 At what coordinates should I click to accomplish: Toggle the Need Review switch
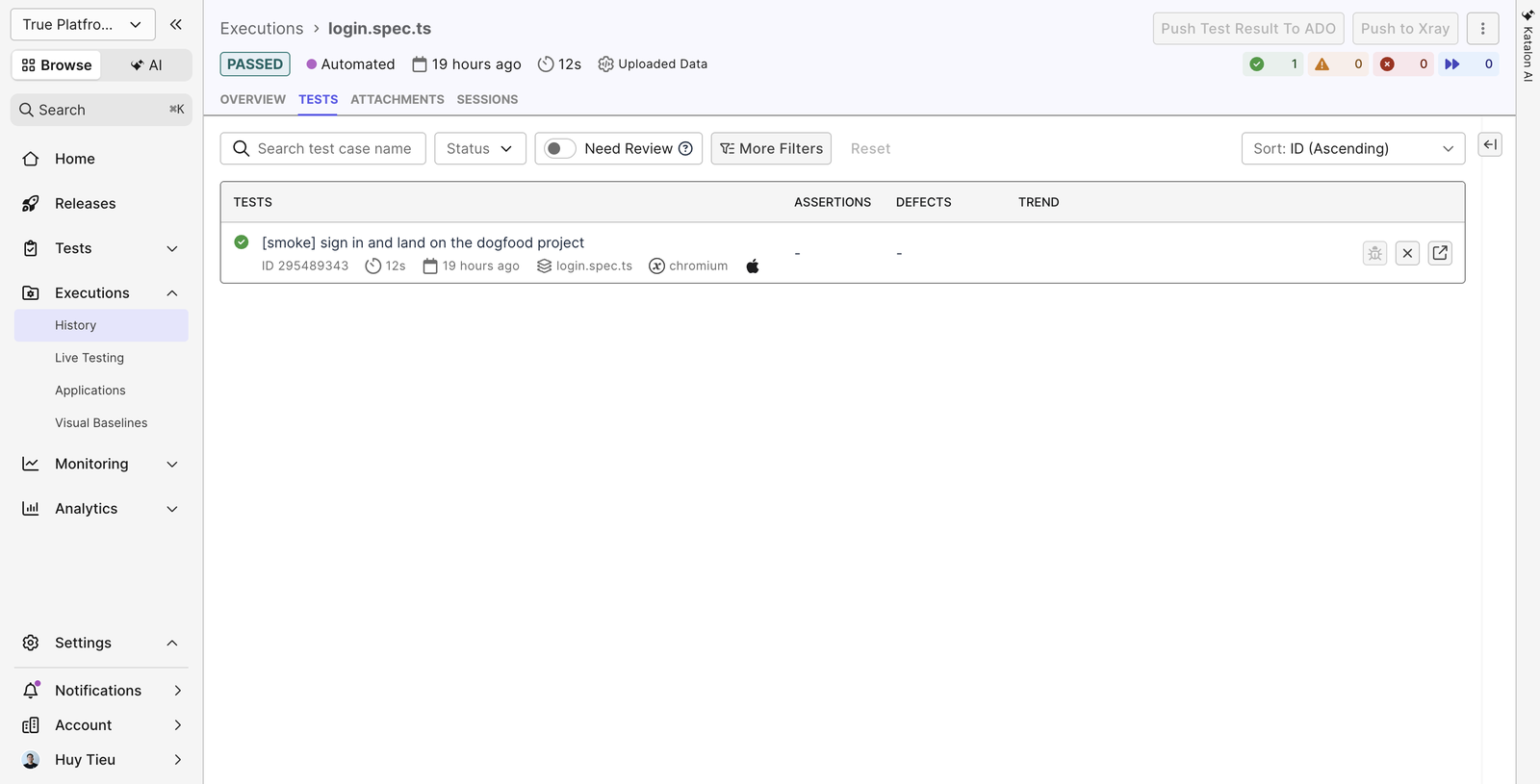point(560,148)
